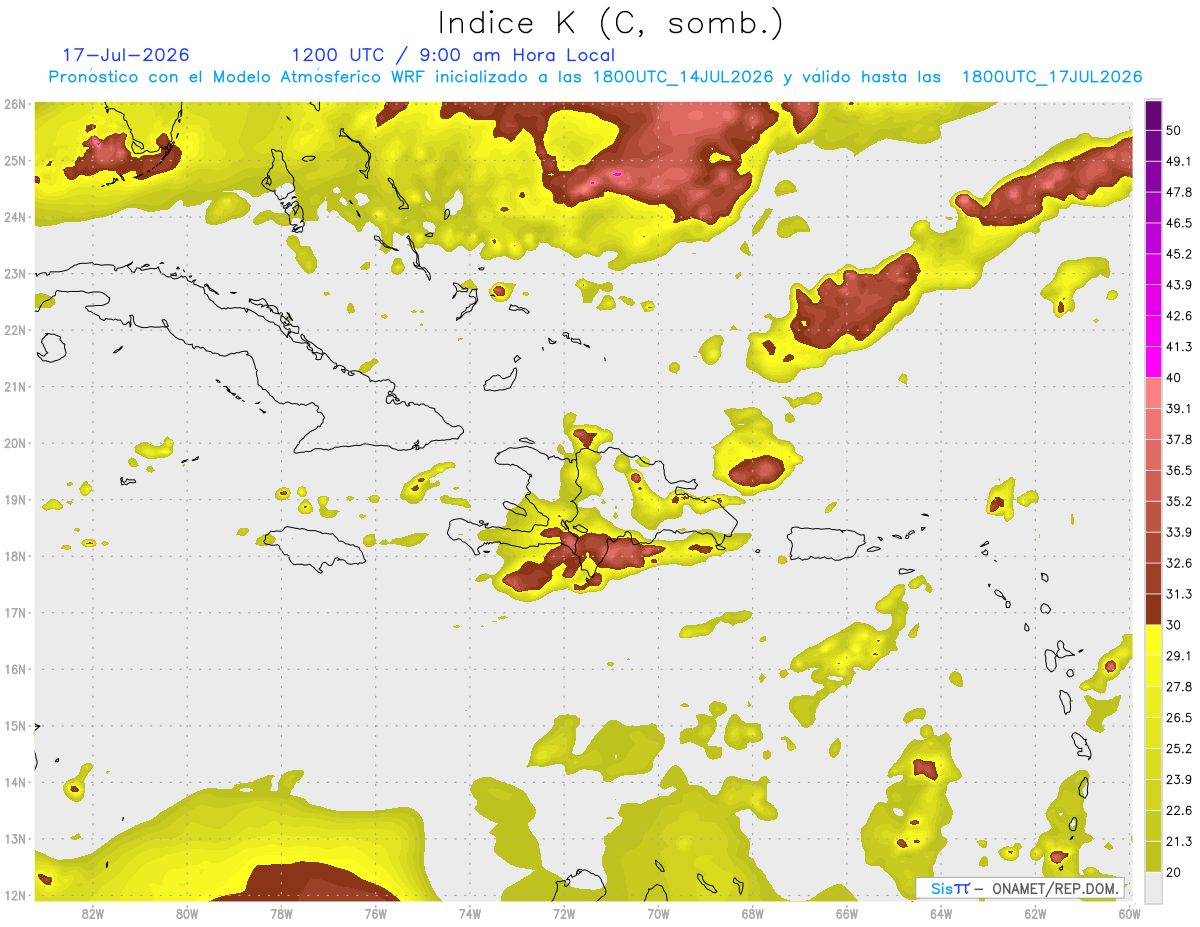This screenshot has height=927, width=1200.
Task: Click the colorbar value "43.9"
Action: (1179, 285)
